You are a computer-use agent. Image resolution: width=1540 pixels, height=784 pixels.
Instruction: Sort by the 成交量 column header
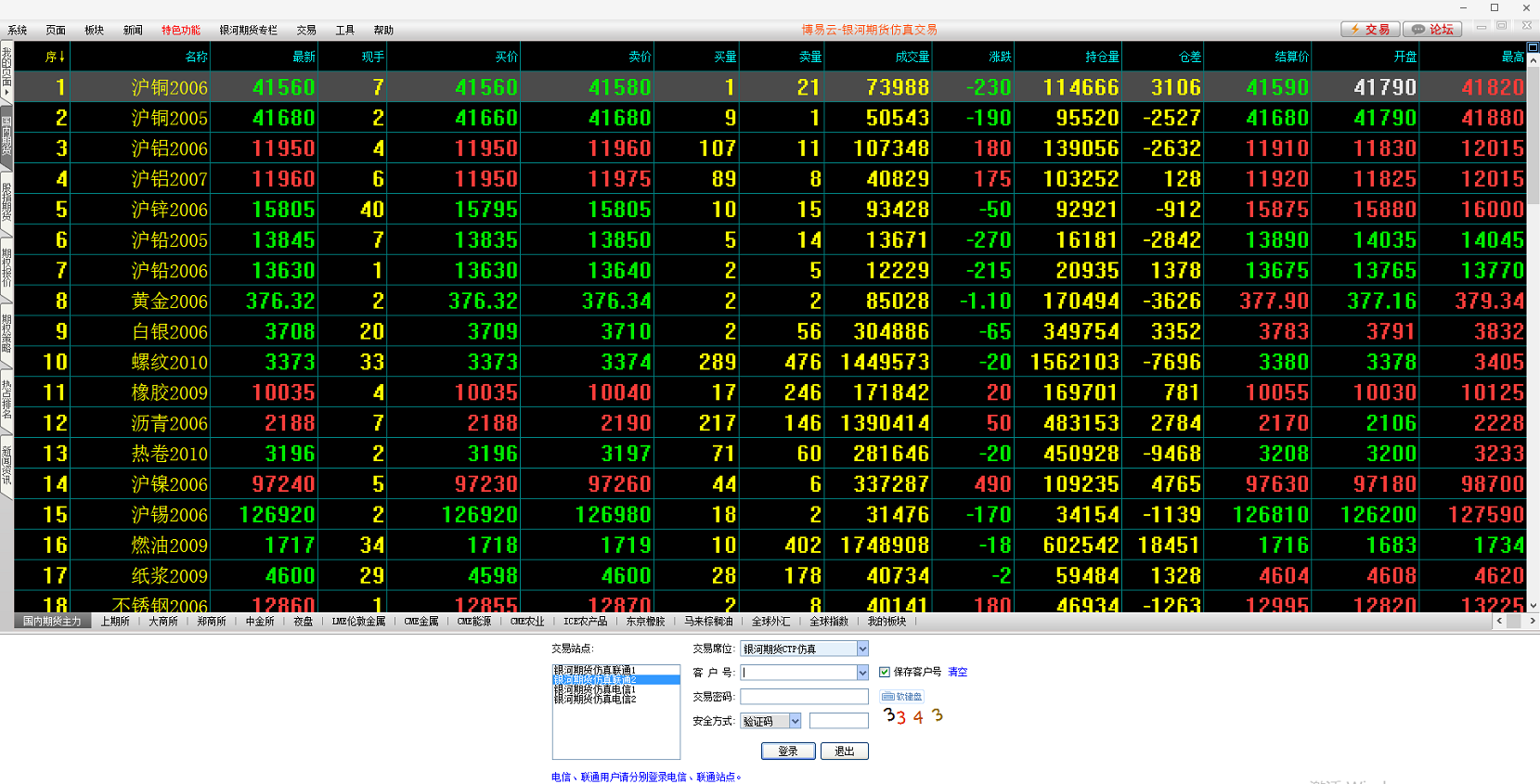[x=912, y=57]
